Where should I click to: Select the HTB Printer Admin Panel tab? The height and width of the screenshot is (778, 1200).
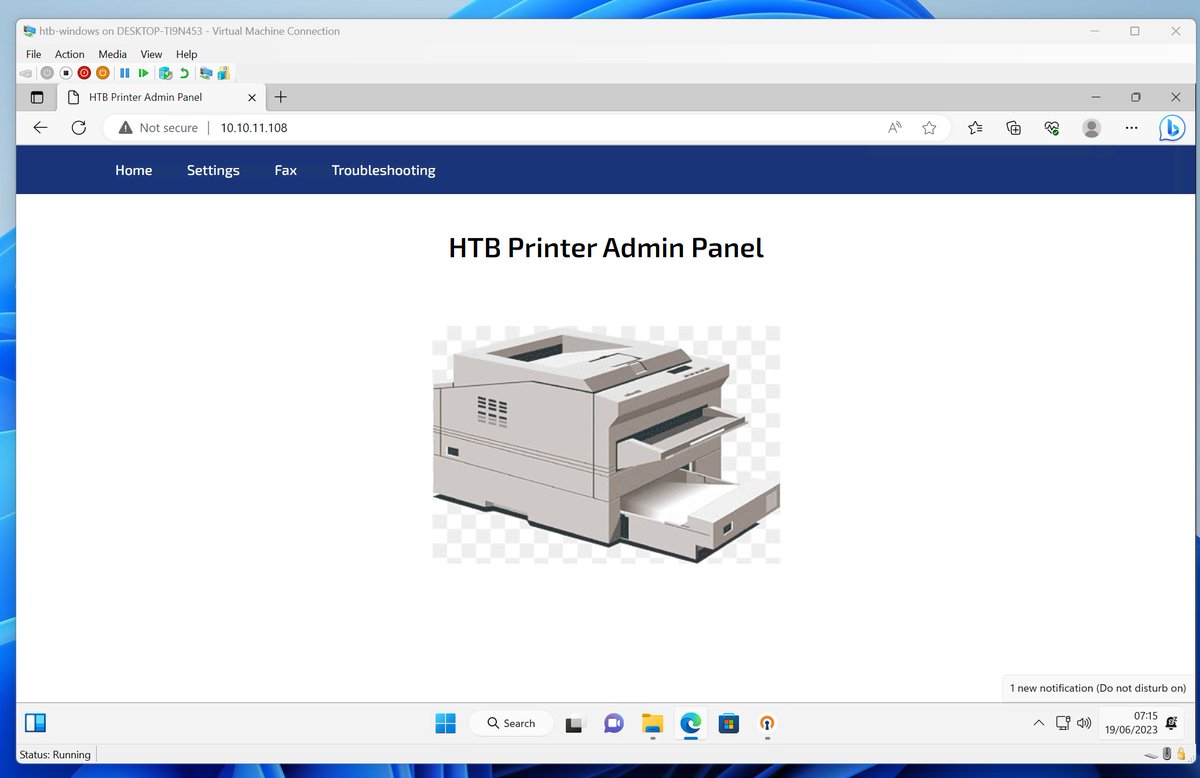[160, 97]
